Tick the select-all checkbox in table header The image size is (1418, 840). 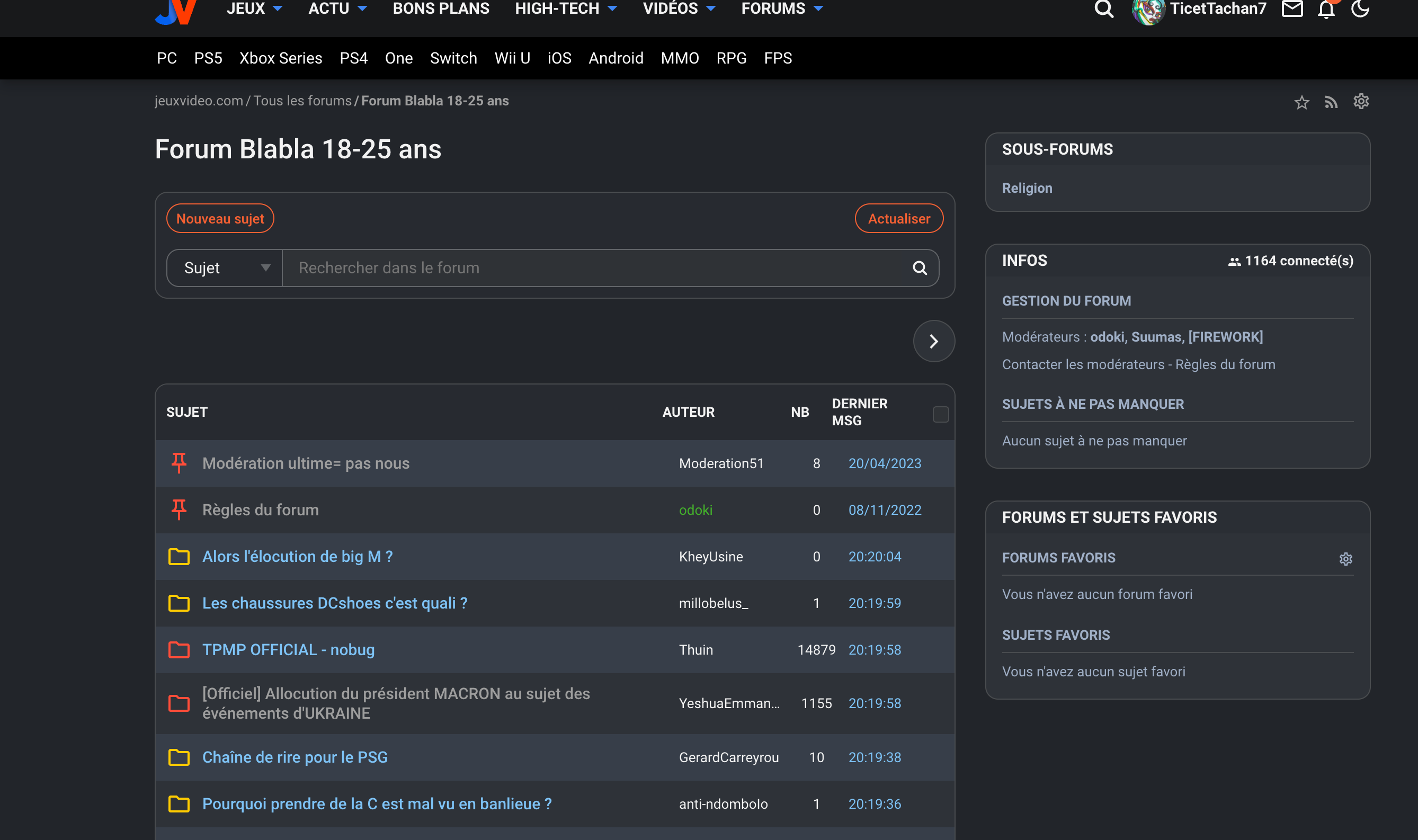coord(940,414)
